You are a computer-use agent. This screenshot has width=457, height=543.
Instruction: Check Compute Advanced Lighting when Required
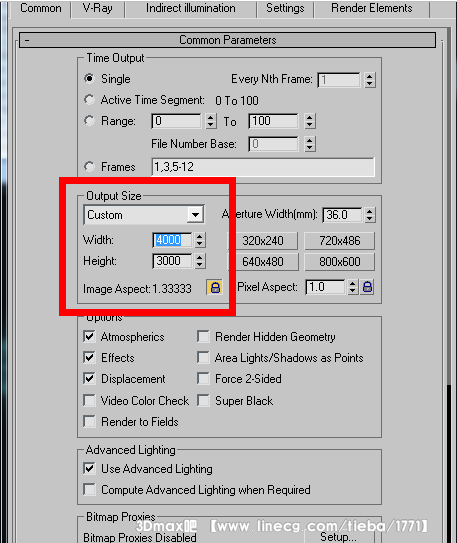89,490
